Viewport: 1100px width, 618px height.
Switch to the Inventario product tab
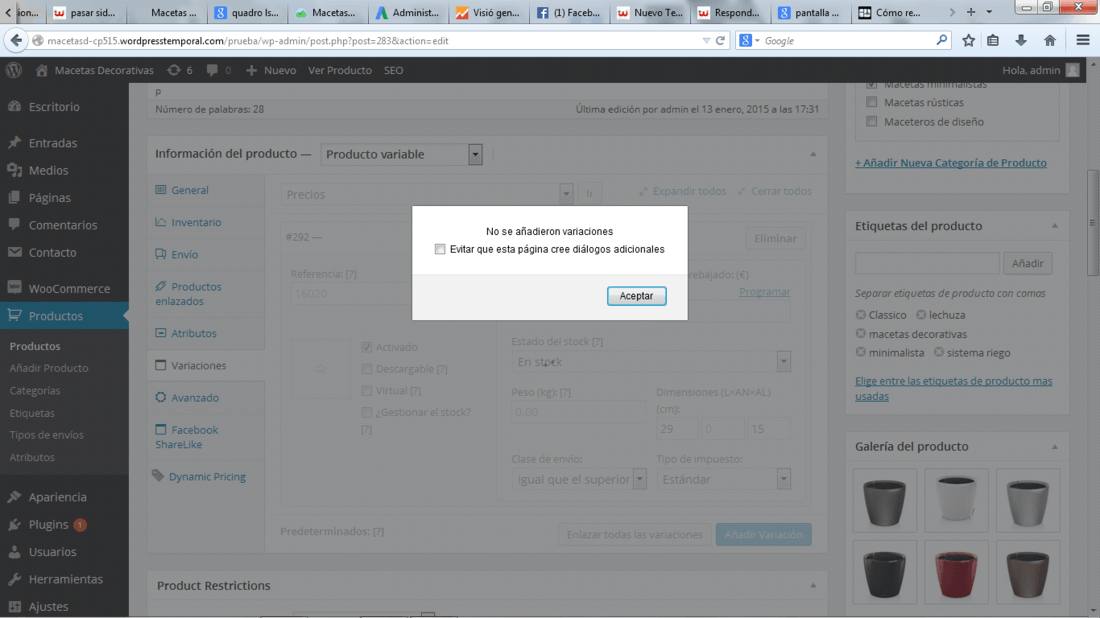point(196,222)
